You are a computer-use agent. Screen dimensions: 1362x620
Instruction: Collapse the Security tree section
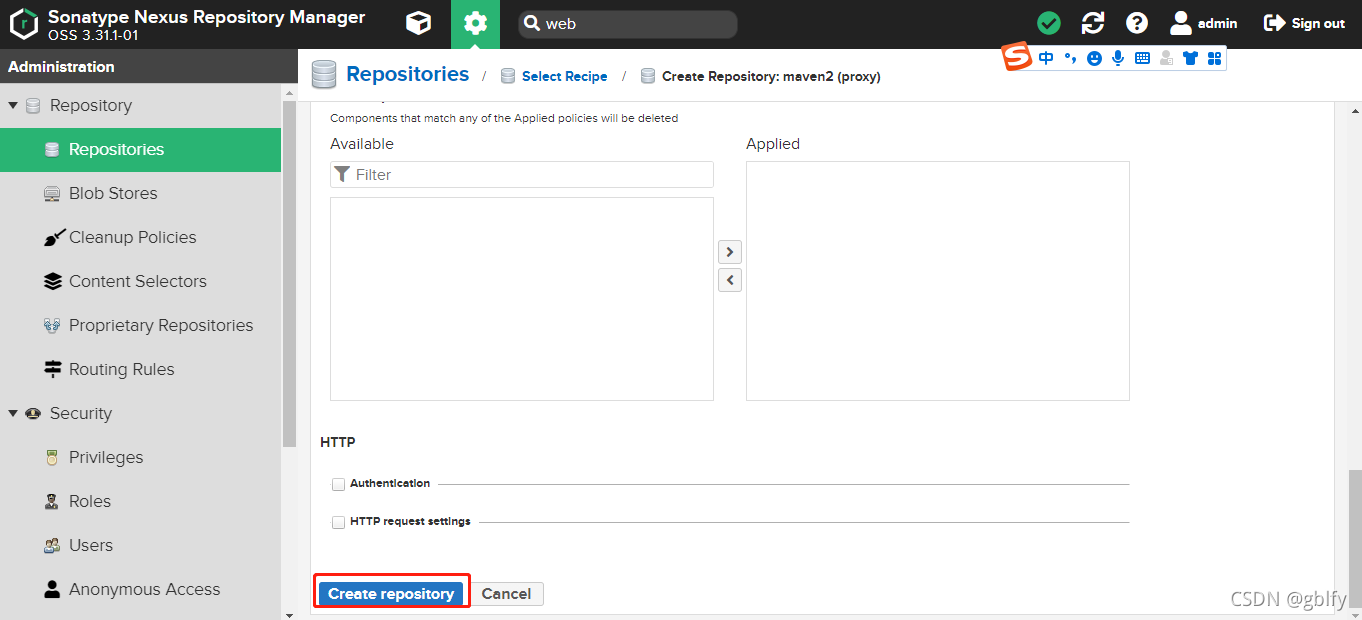coord(13,413)
